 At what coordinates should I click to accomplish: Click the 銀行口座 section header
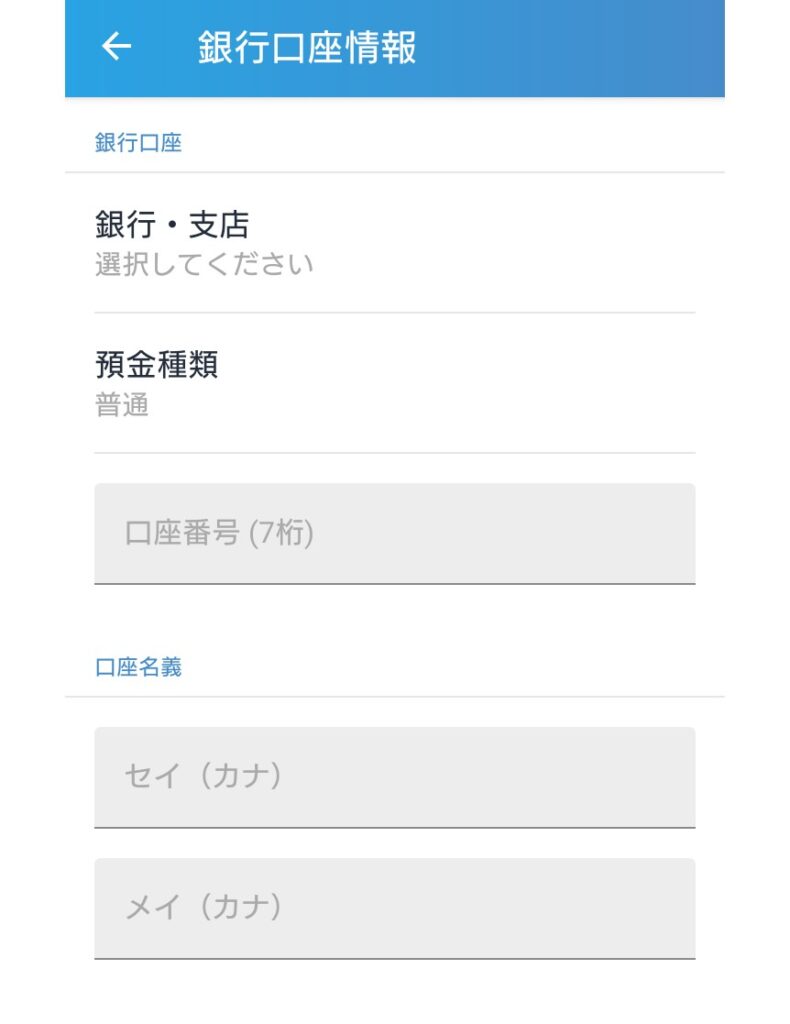click(x=138, y=142)
